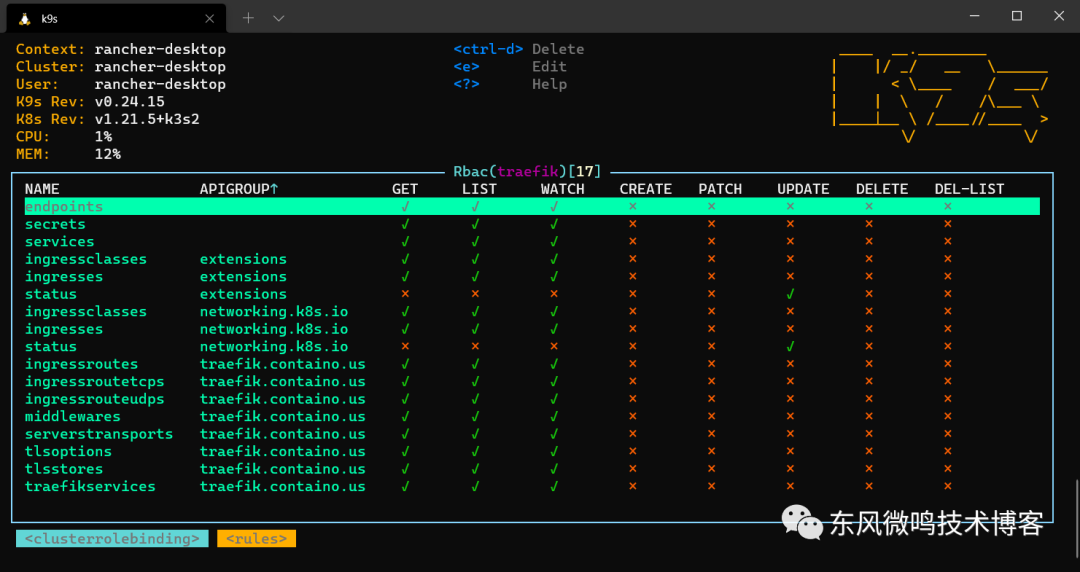Viewport: 1080px width, 572px height.
Task: Click the Linux penguin icon on k9s tab
Action: click(25, 19)
